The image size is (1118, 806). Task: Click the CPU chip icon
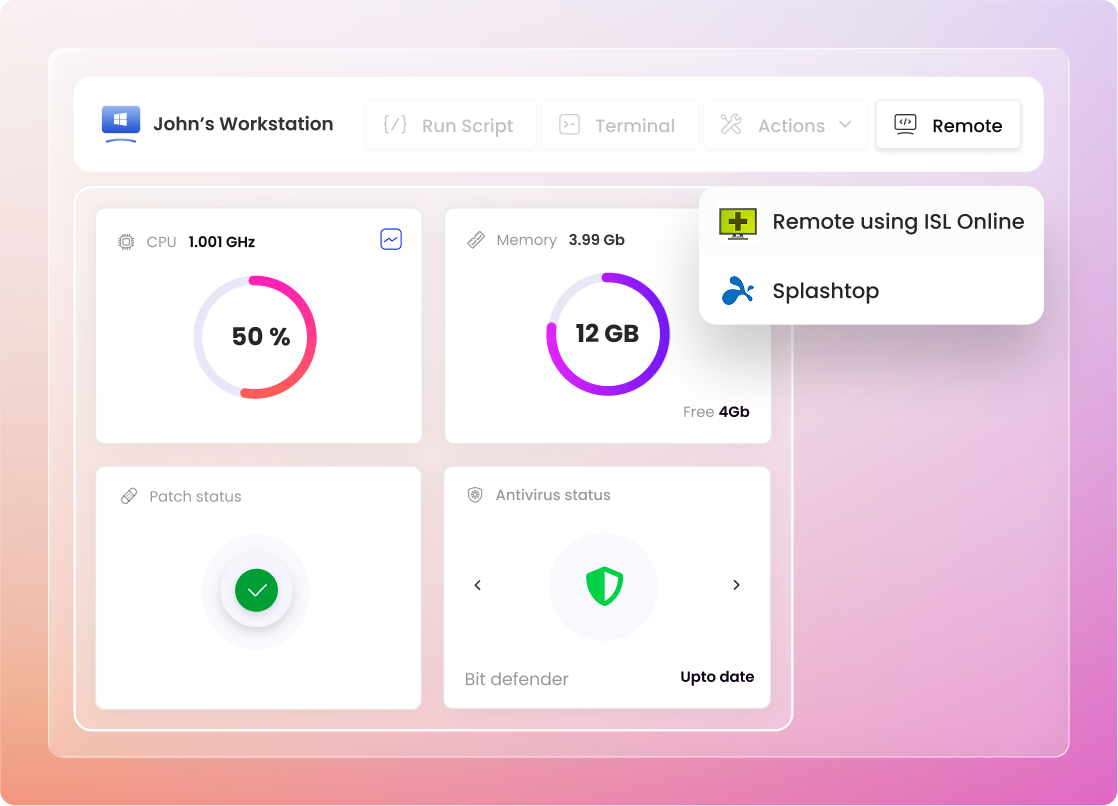(126, 242)
